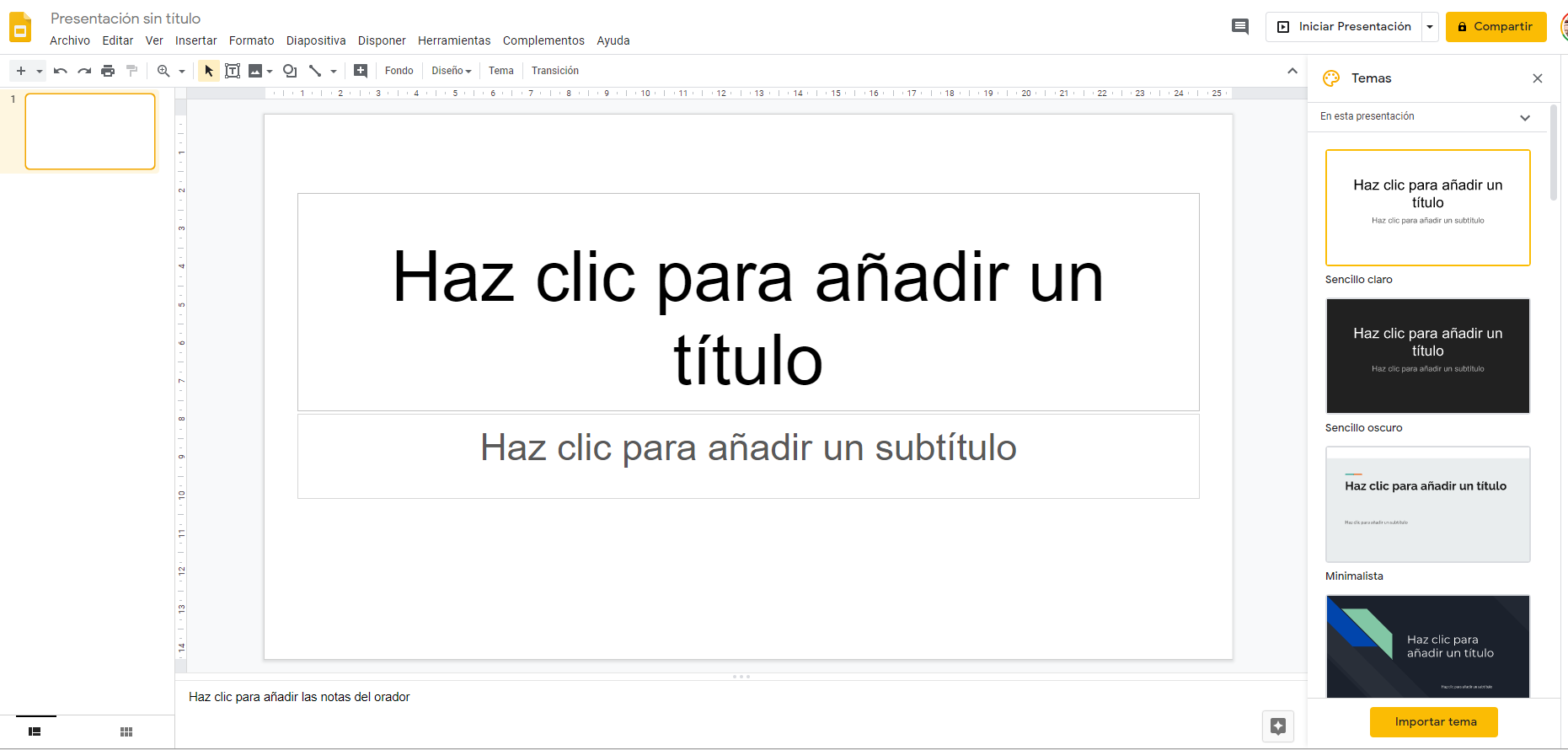This screenshot has height=750, width=1568.
Task: Close the Temas panel
Action: (x=1538, y=78)
